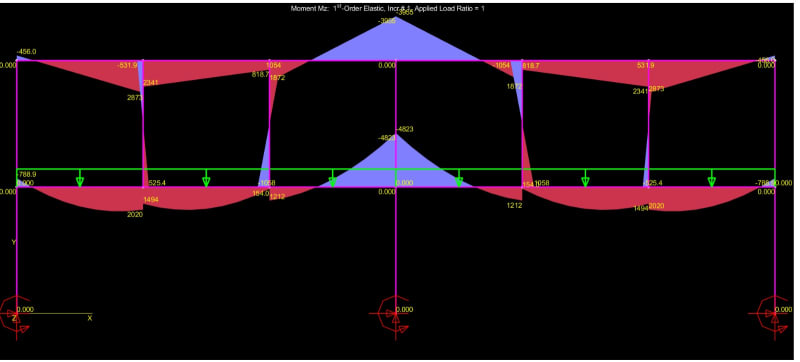Click the Z axis origin label
The height and width of the screenshot is (362, 800).
click(14, 318)
